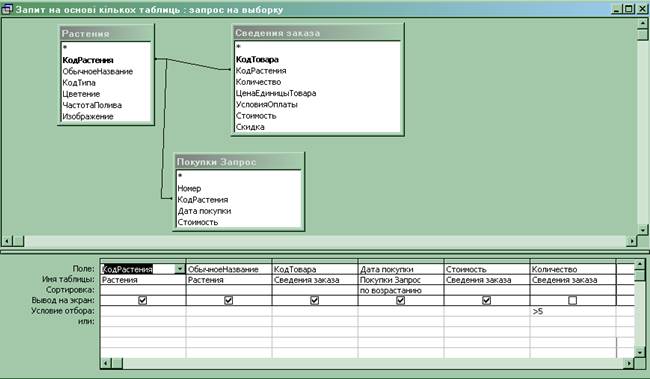Click the Растения table title bar
650x379 pixels.
click(x=106, y=33)
